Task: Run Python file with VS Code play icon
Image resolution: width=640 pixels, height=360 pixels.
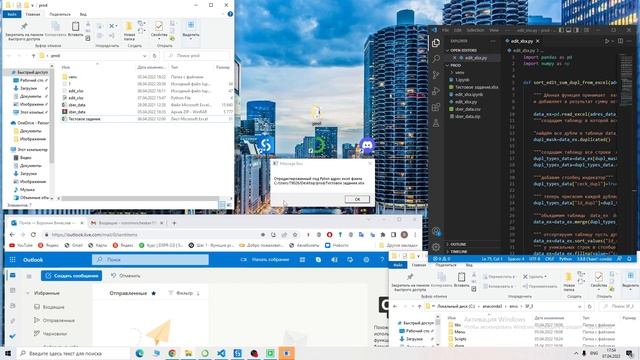Action: pyautogui.click(x=607, y=41)
